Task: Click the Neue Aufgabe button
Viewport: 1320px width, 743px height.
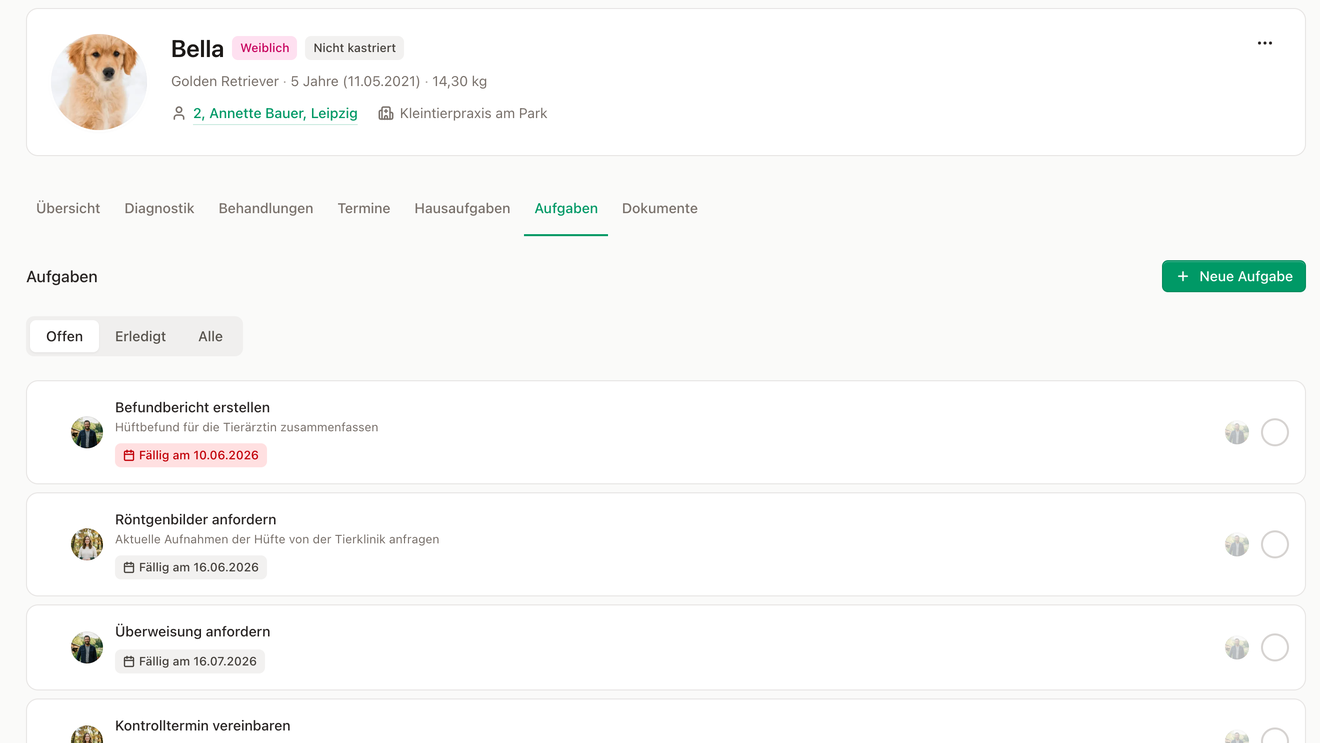Action: pos(1233,276)
